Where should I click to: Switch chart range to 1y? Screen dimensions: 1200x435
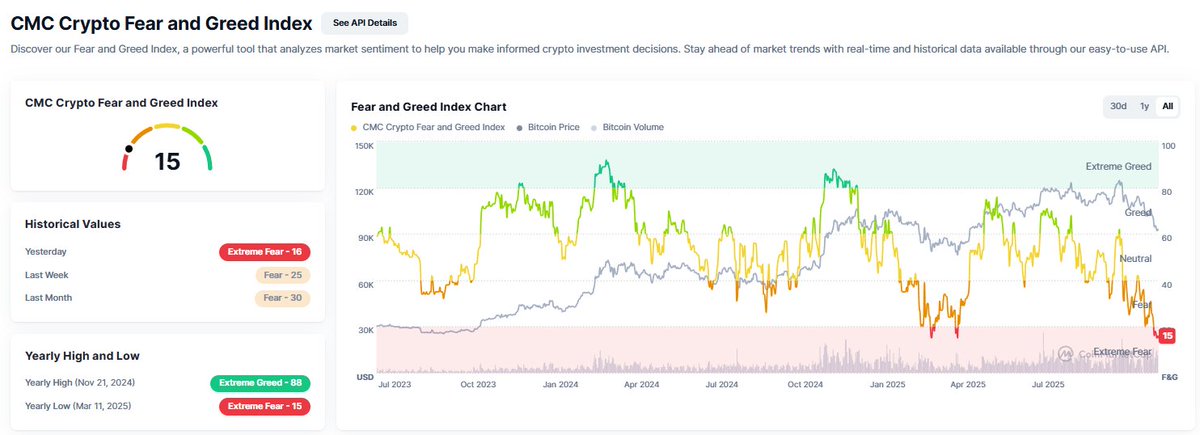[x=1144, y=106]
